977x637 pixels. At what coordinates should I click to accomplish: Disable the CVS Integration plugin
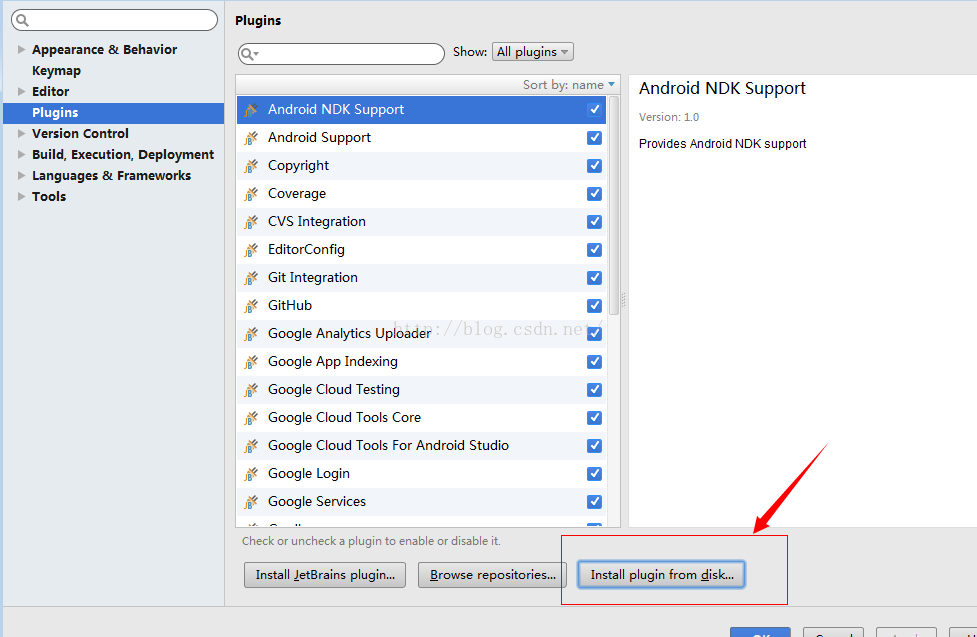pyautogui.click(x=594, y=222)
